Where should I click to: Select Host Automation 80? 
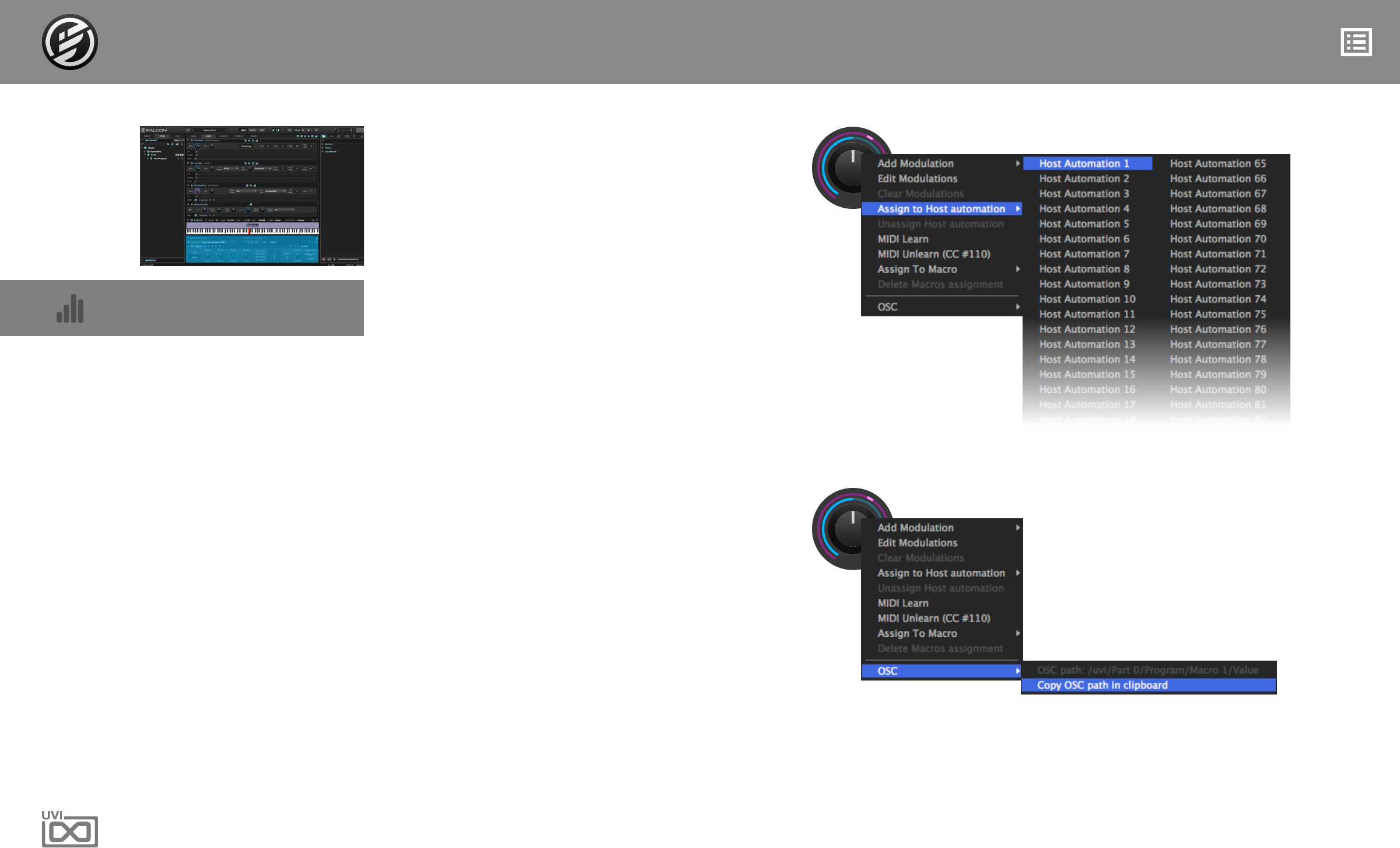click(1217, 389)
